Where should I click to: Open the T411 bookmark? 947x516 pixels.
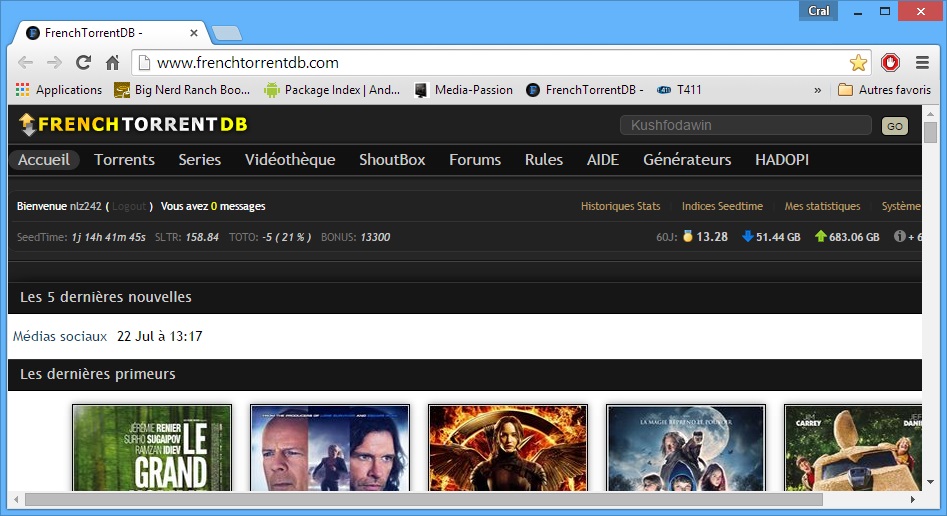(x=679, y=90)
